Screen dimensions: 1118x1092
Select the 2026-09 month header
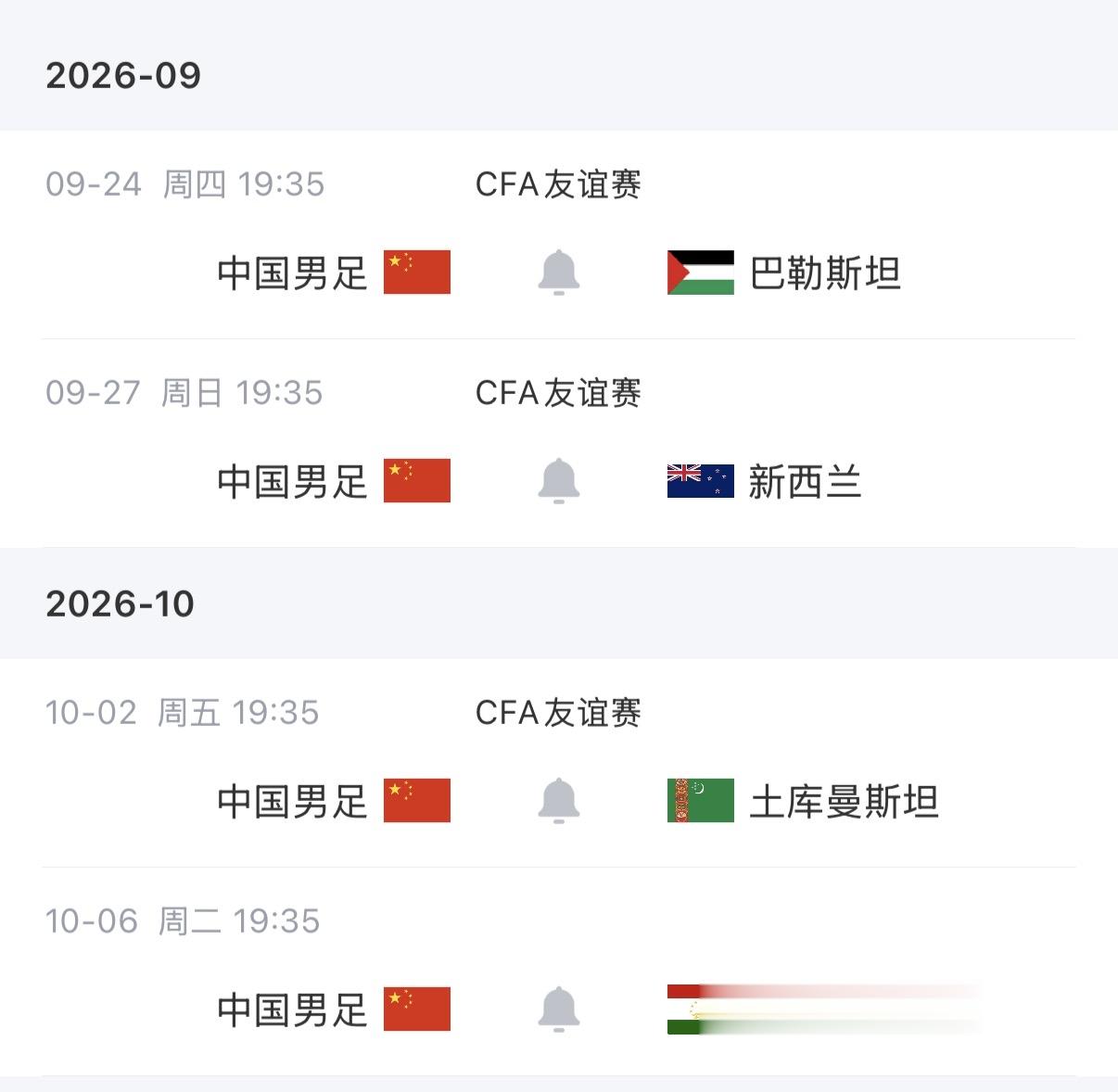point(123,75)
